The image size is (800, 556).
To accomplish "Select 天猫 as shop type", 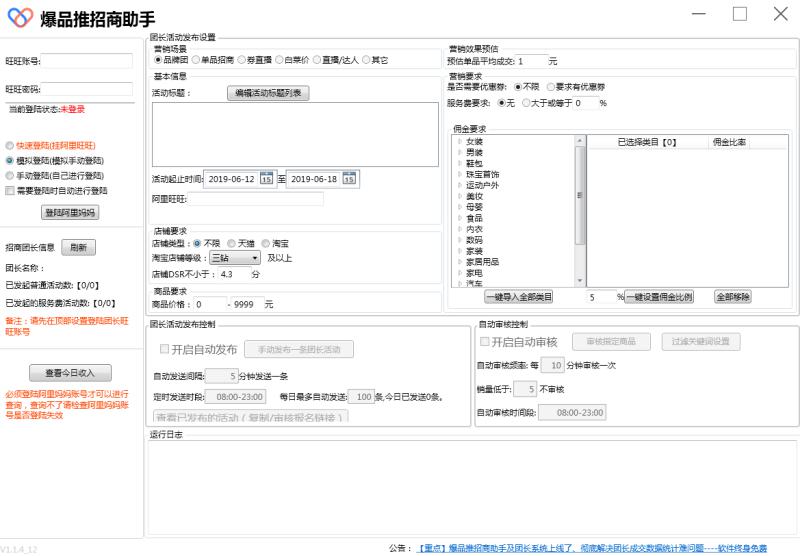I will click(x=231, y=243).
